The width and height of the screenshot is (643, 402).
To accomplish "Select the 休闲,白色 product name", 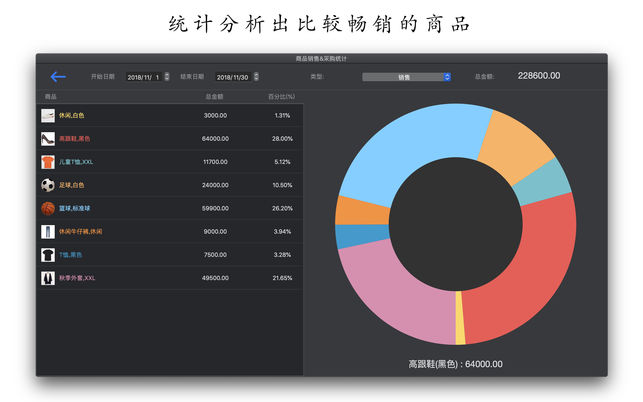I will [71, 116].
